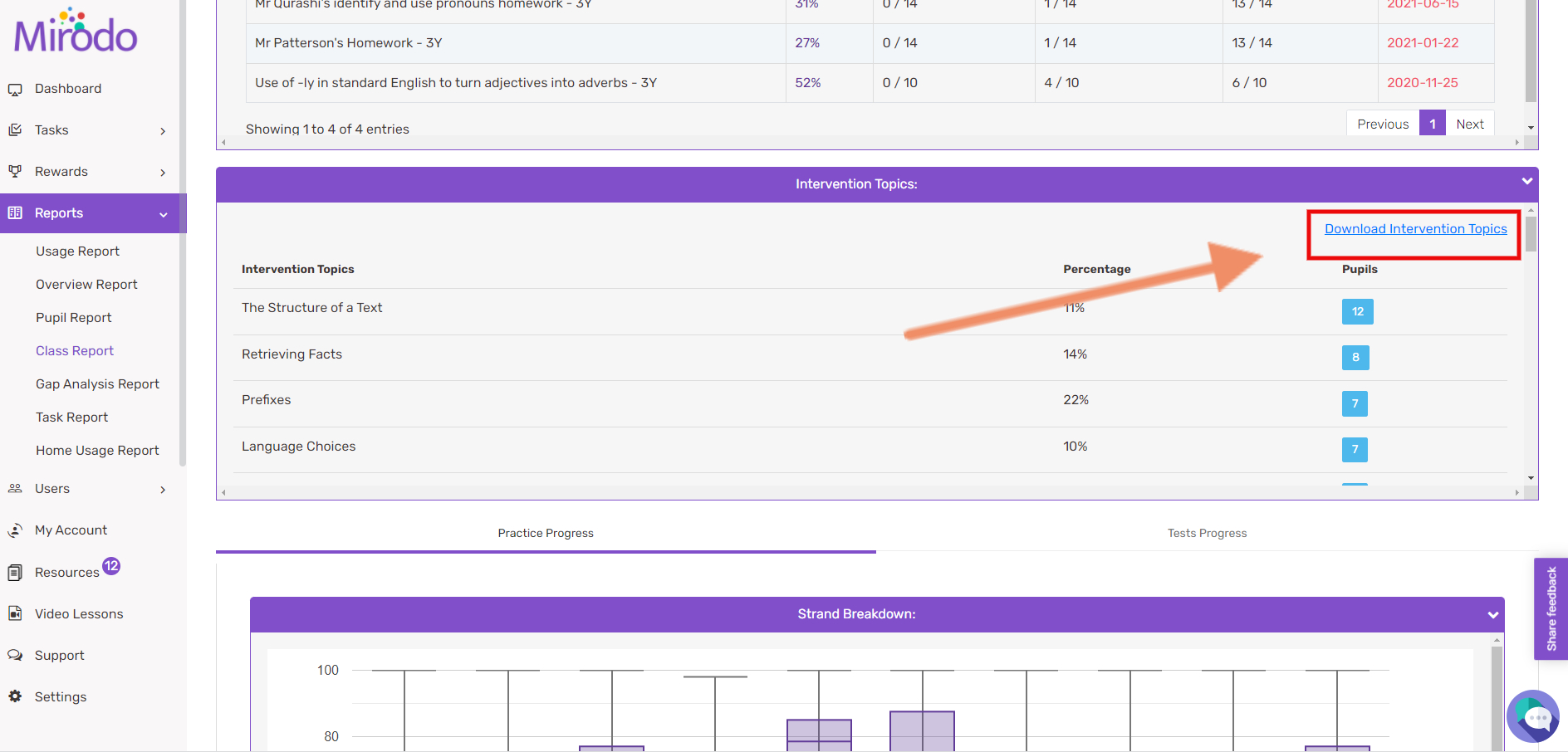Click the Tasks edit icon in sidebar
The height and width of the screenshot is (752, 1568).
15,130
